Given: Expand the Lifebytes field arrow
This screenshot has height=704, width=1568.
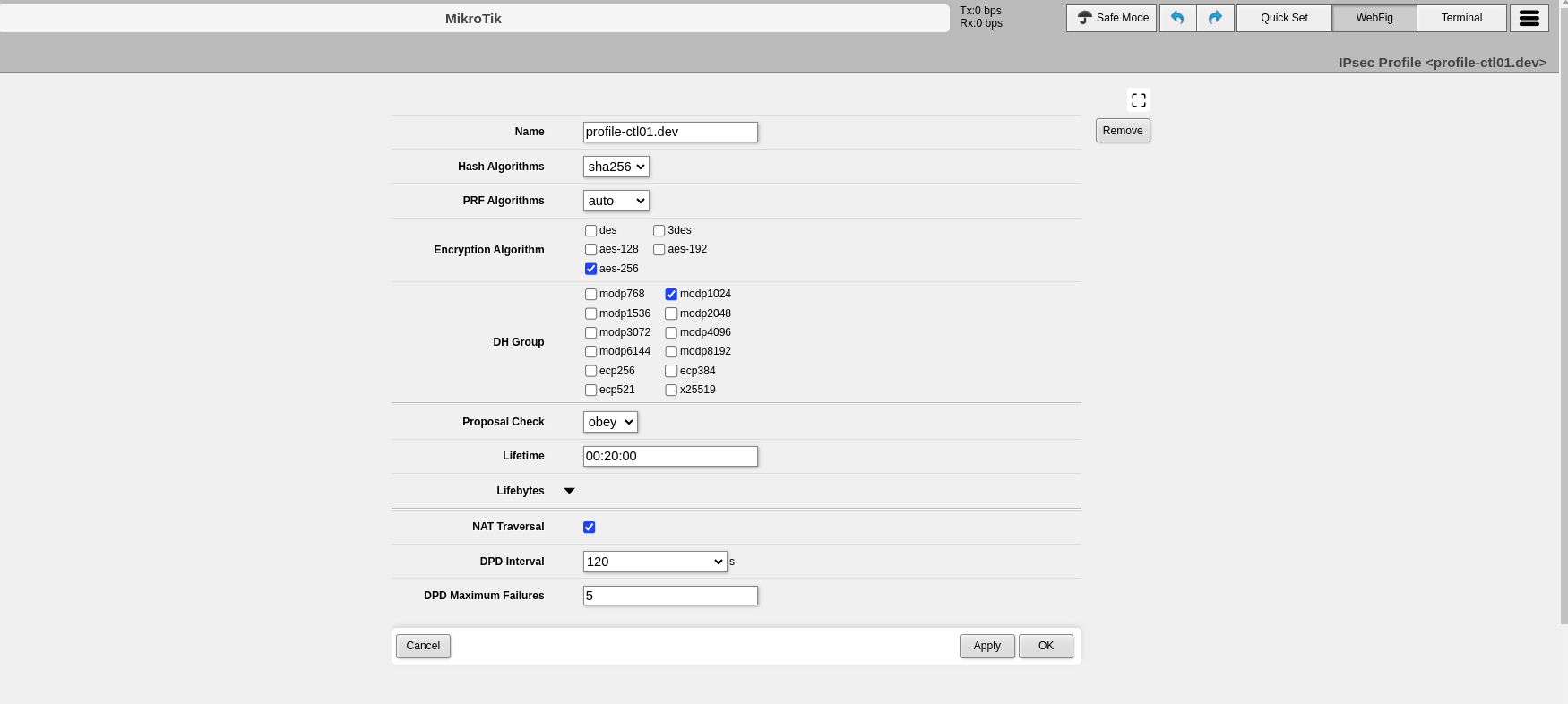Looking at the screenshot, I should [569, 491].
